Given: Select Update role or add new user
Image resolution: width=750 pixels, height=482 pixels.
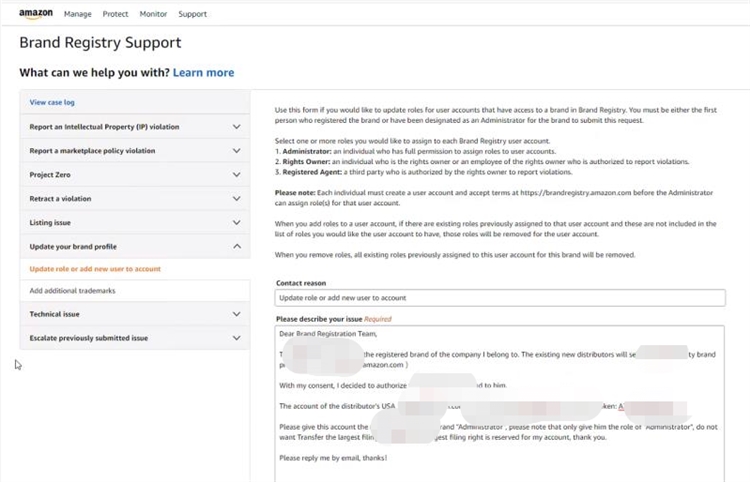Looking at the screenshot, I should tap(95, 269).
